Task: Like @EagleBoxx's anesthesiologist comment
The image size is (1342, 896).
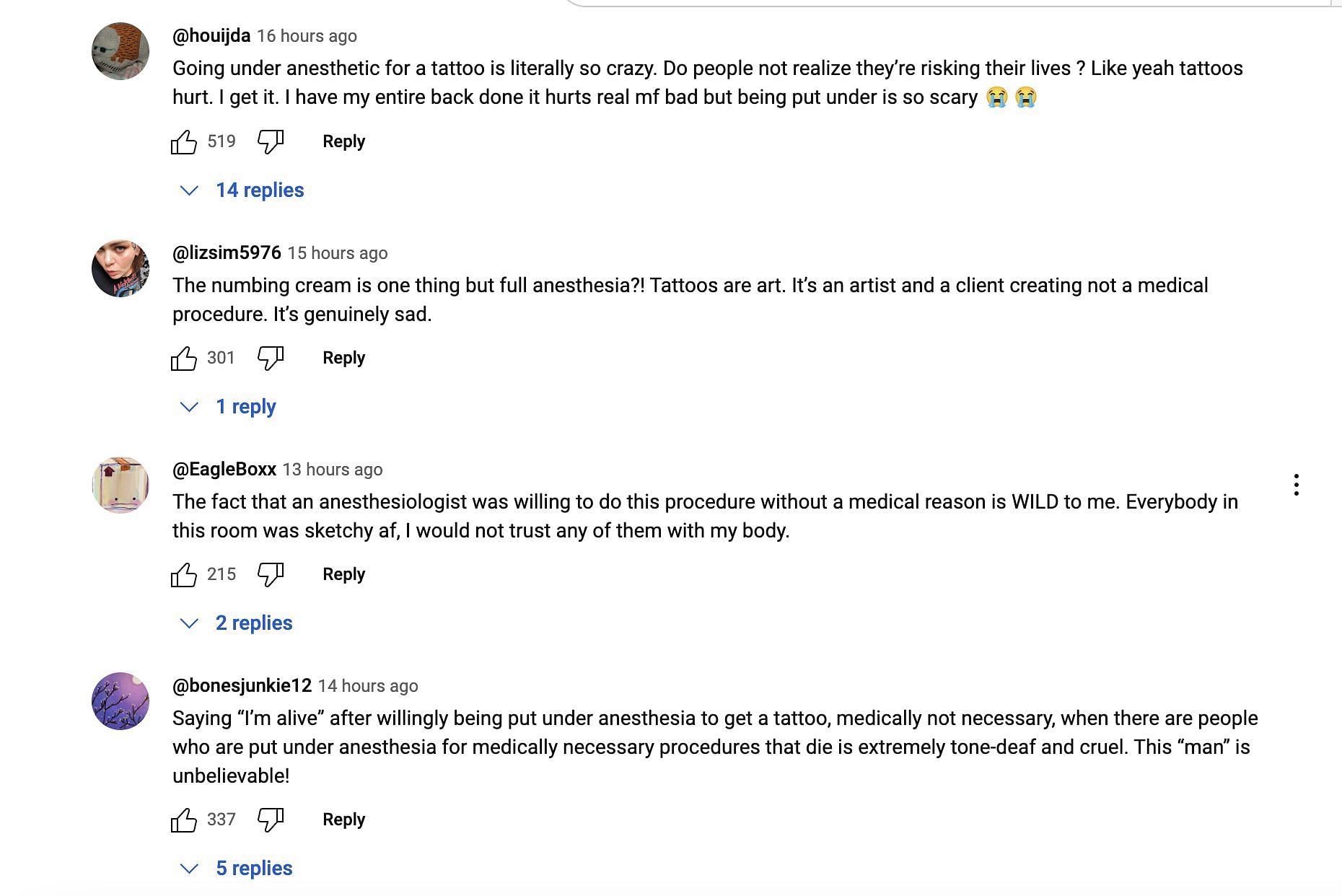Action: 184,574
